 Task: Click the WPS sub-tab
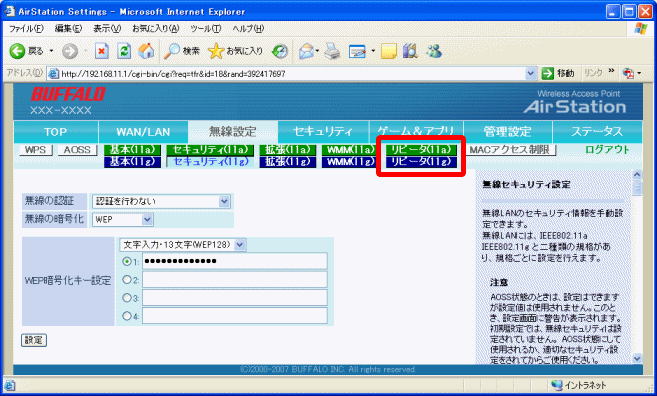(36, 150)
